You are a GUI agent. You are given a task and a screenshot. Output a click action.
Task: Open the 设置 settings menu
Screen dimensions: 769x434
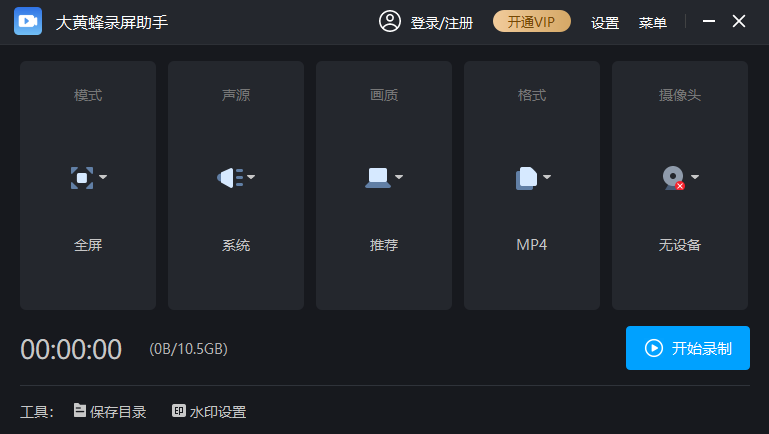tap(605, 22)
